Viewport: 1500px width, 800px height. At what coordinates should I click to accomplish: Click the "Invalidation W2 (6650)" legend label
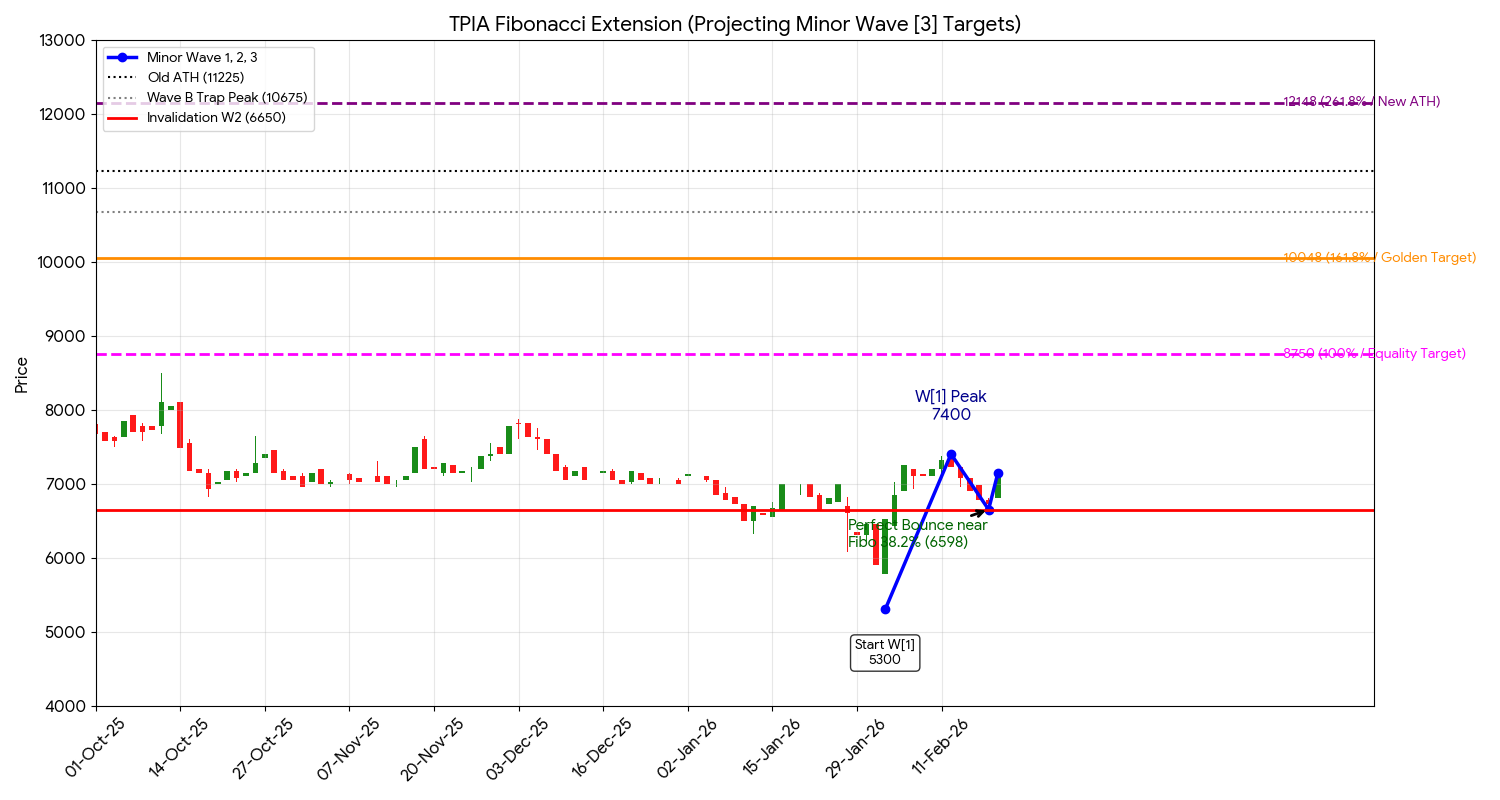217,117
